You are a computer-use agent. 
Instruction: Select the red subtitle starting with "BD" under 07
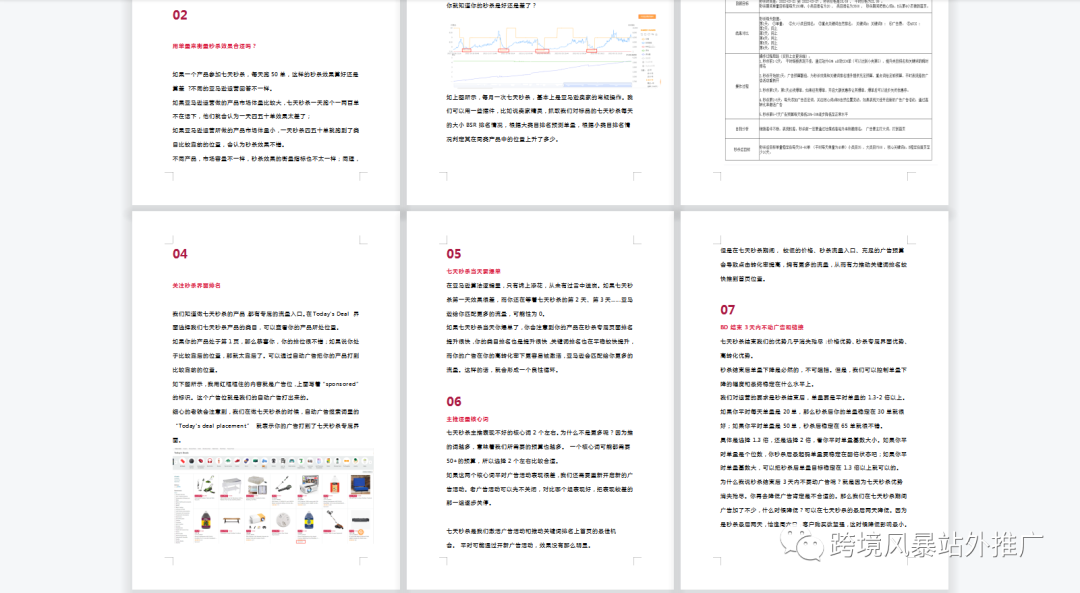762,327
